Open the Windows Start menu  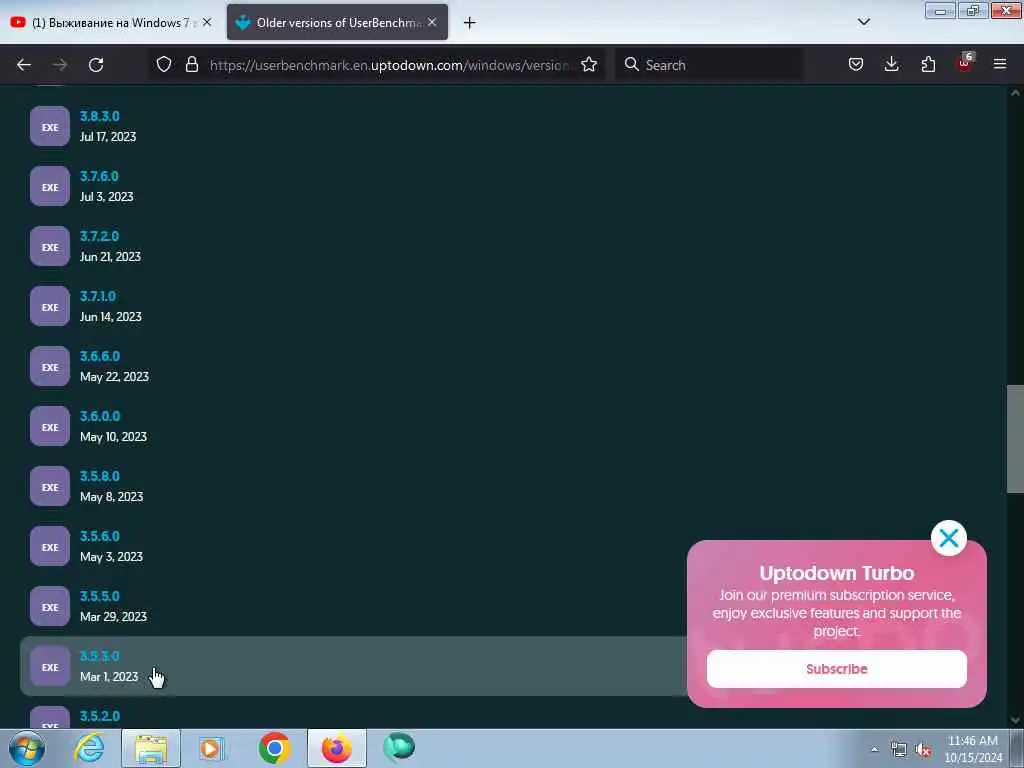pos(27,748)
